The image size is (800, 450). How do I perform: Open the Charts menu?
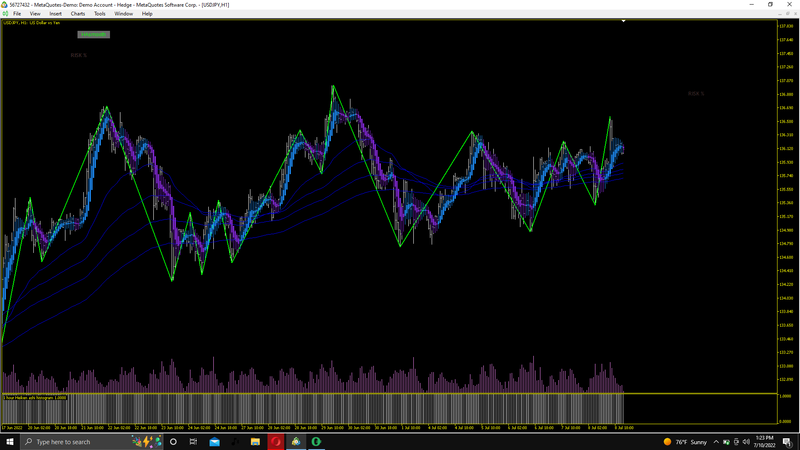pos(78,14)
